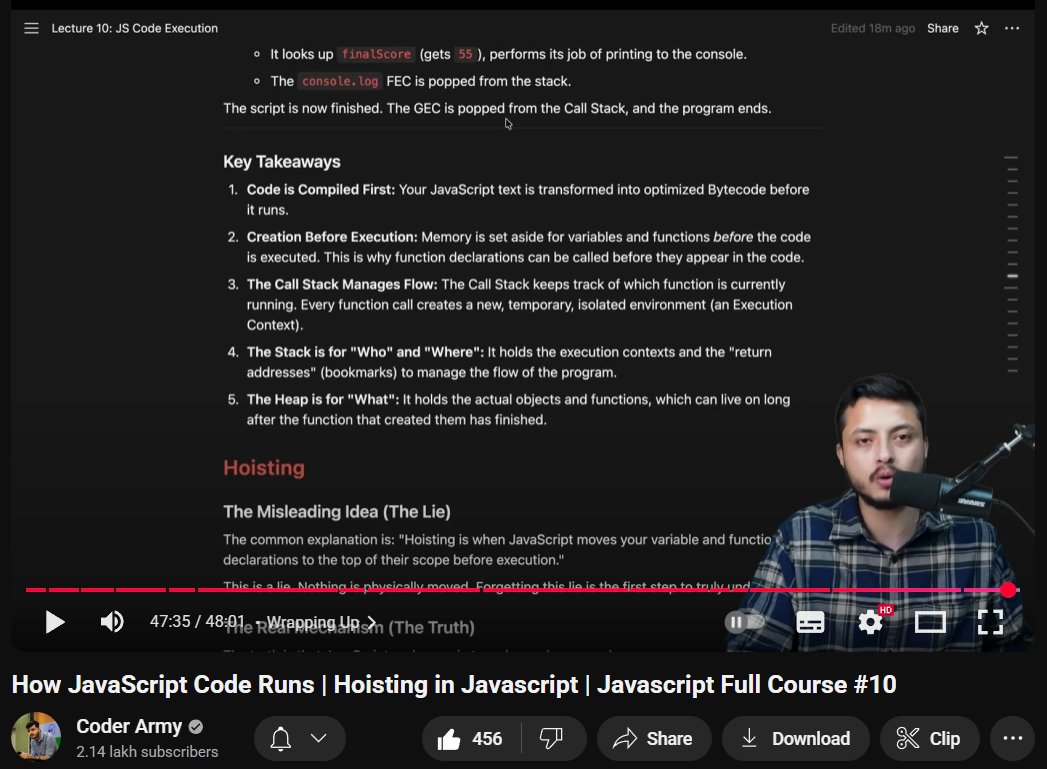Open the Wrapping Up chapter list
Image resolution: width=1047 pixels, height=769 pixels.
click(x=322, y=622)
